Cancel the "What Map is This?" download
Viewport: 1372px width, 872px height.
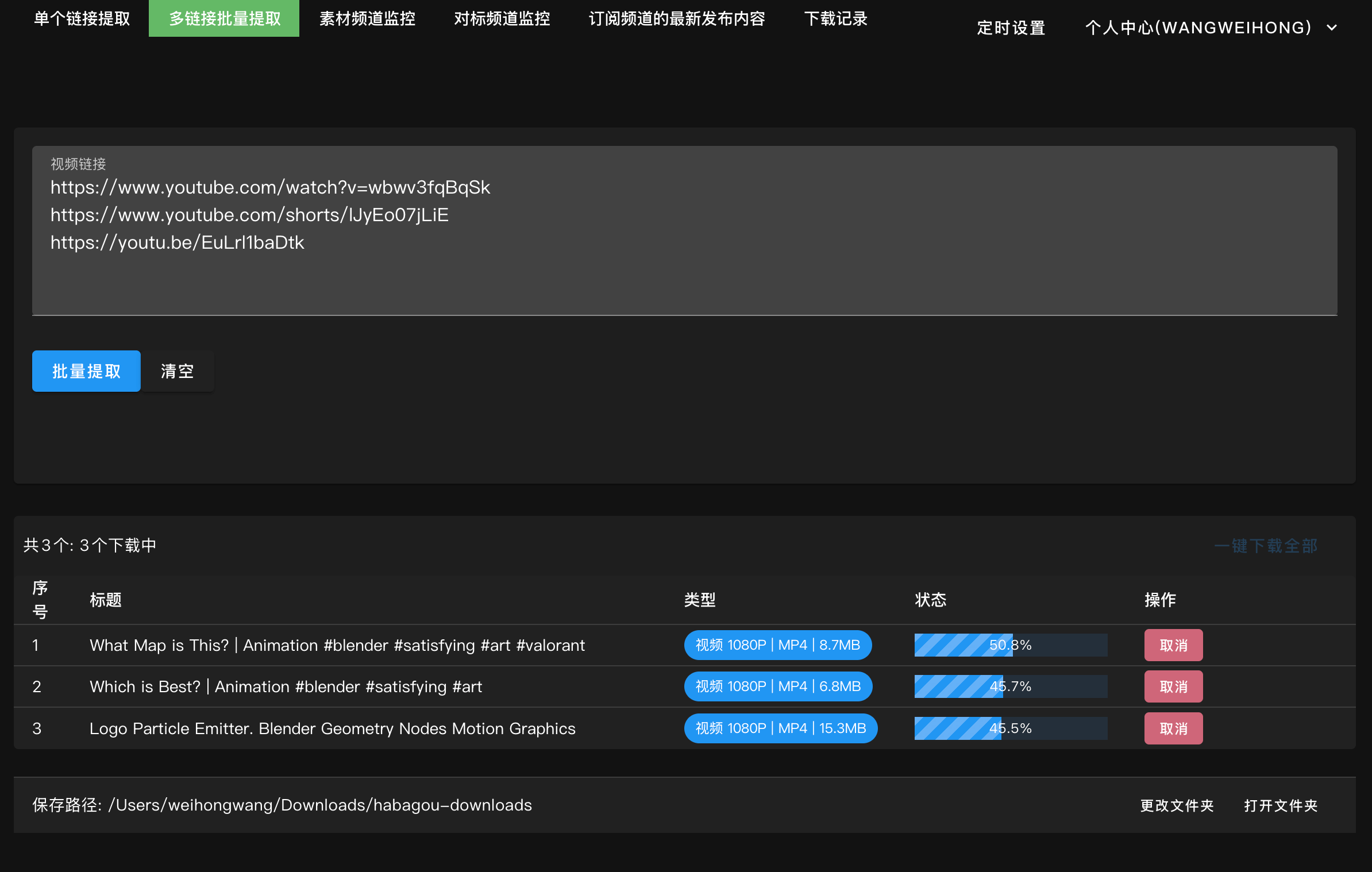coord(1173,645)
